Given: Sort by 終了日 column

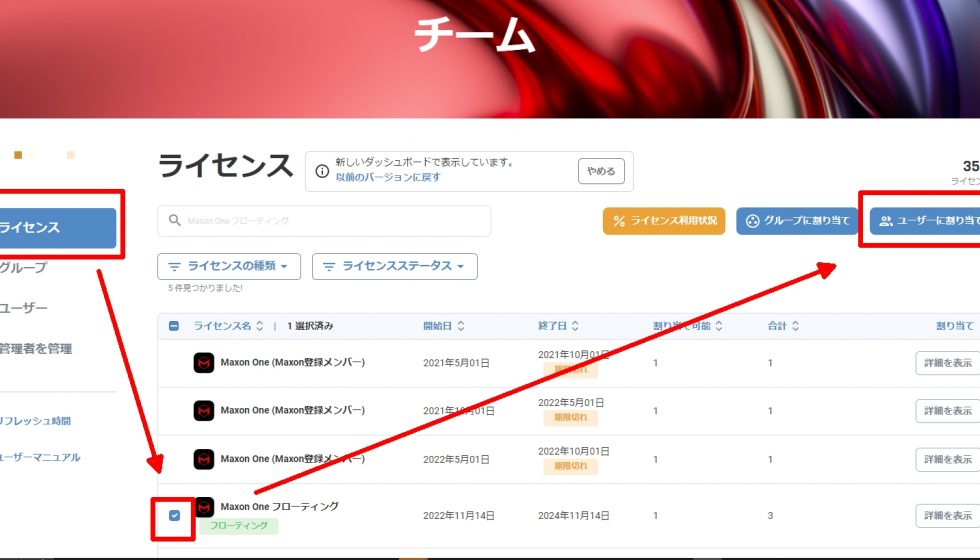Looking at the screenshot, I should (x=558, y=326).
